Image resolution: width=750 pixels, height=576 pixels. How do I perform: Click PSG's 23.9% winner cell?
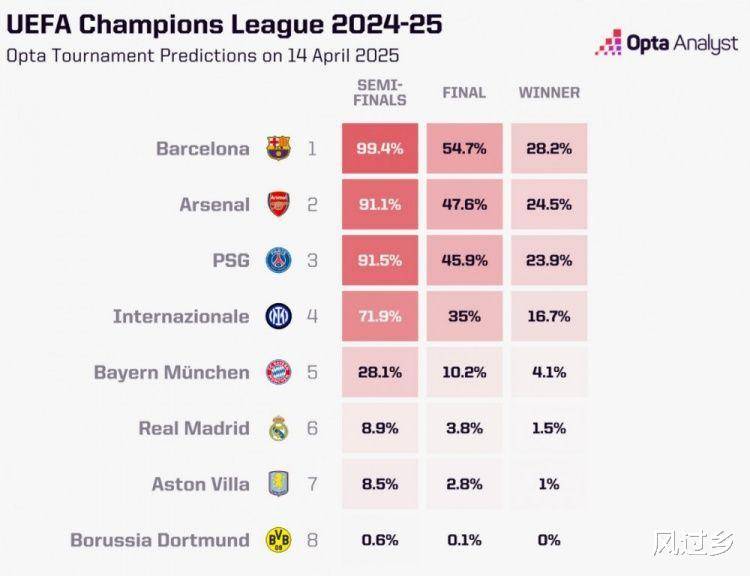coord(549,261)
